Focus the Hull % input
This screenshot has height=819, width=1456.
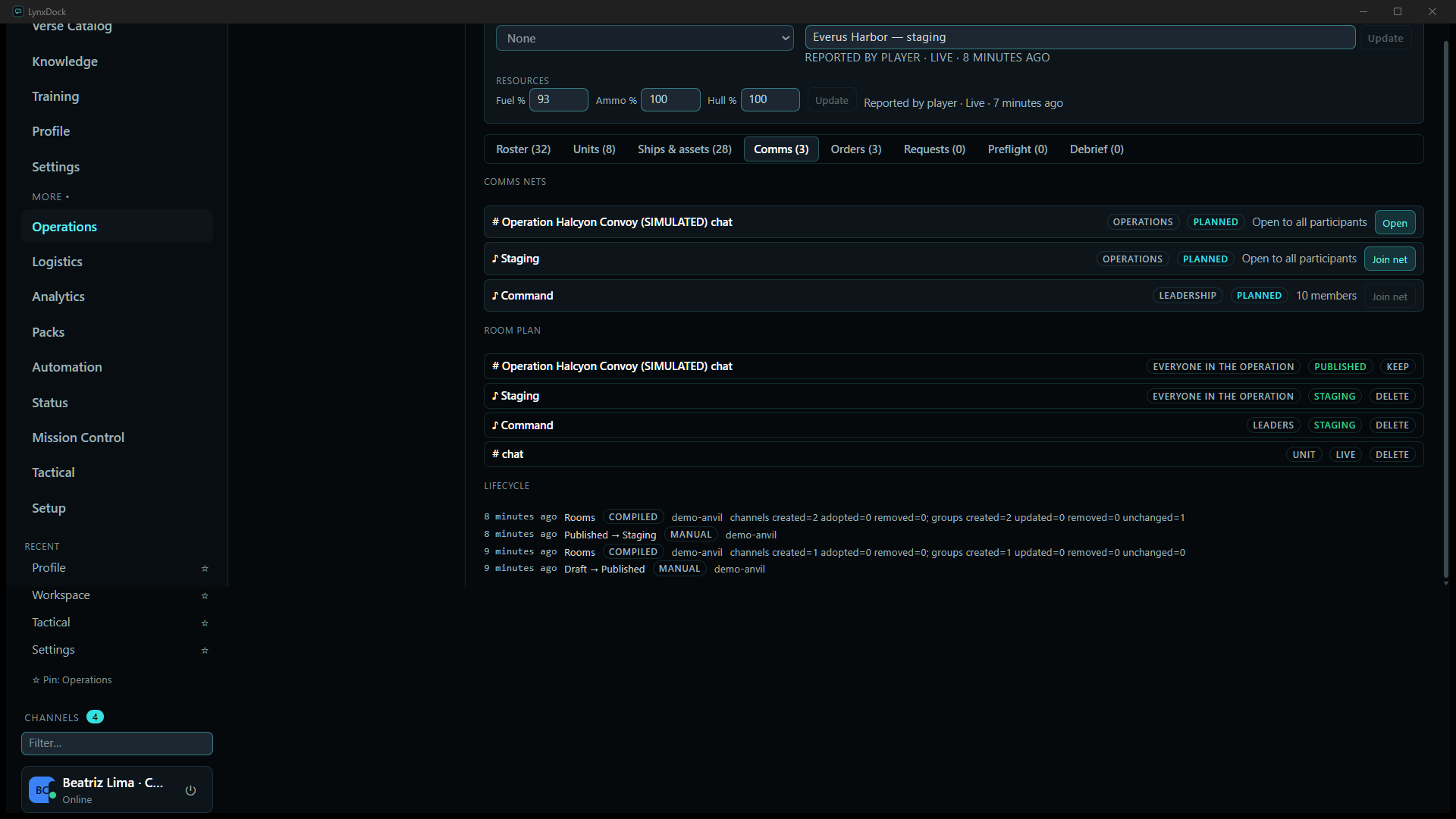pyautogui.click(x=770, y=99)
